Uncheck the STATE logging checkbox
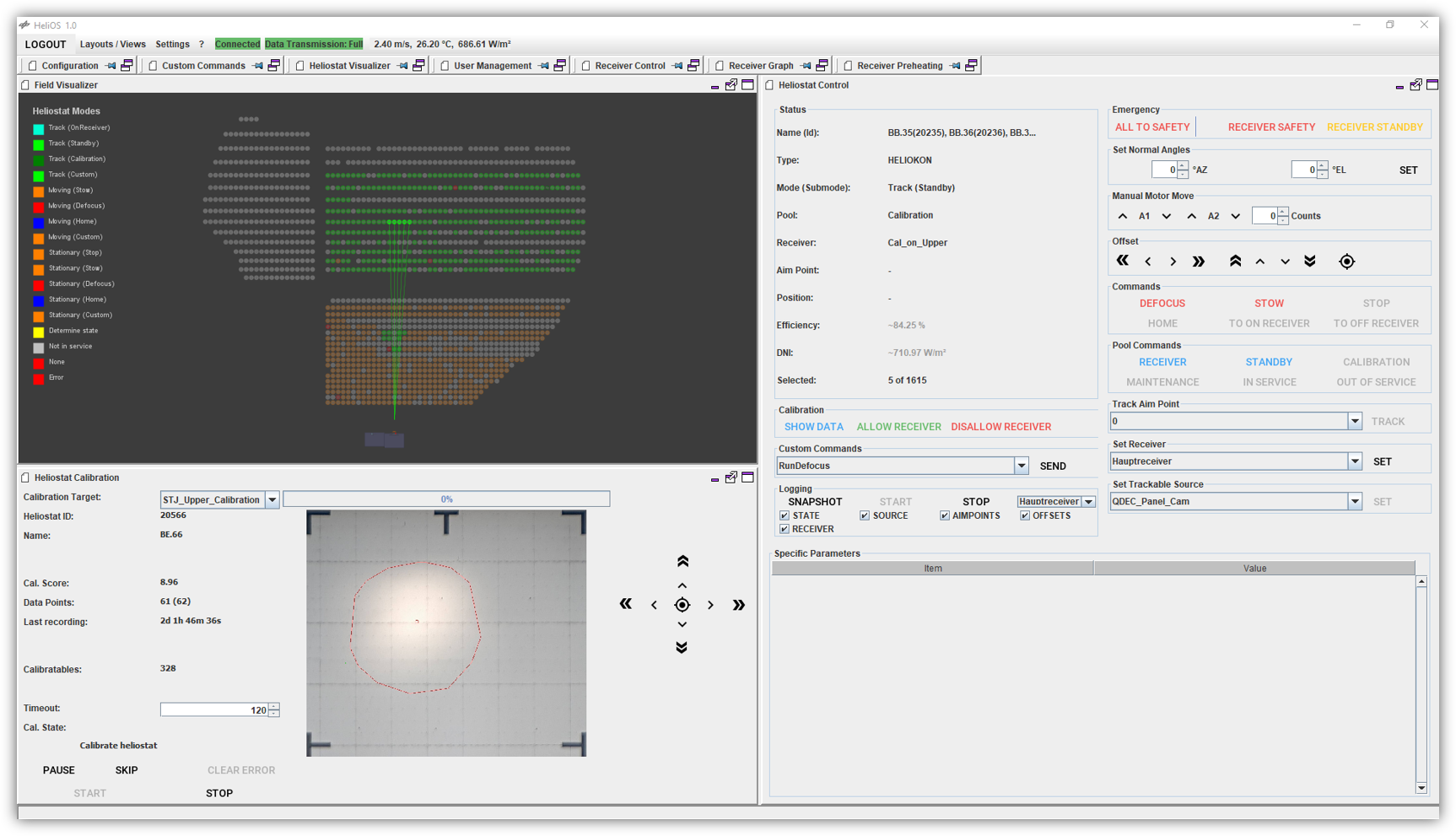The image size is (1456, 836). 785,515
